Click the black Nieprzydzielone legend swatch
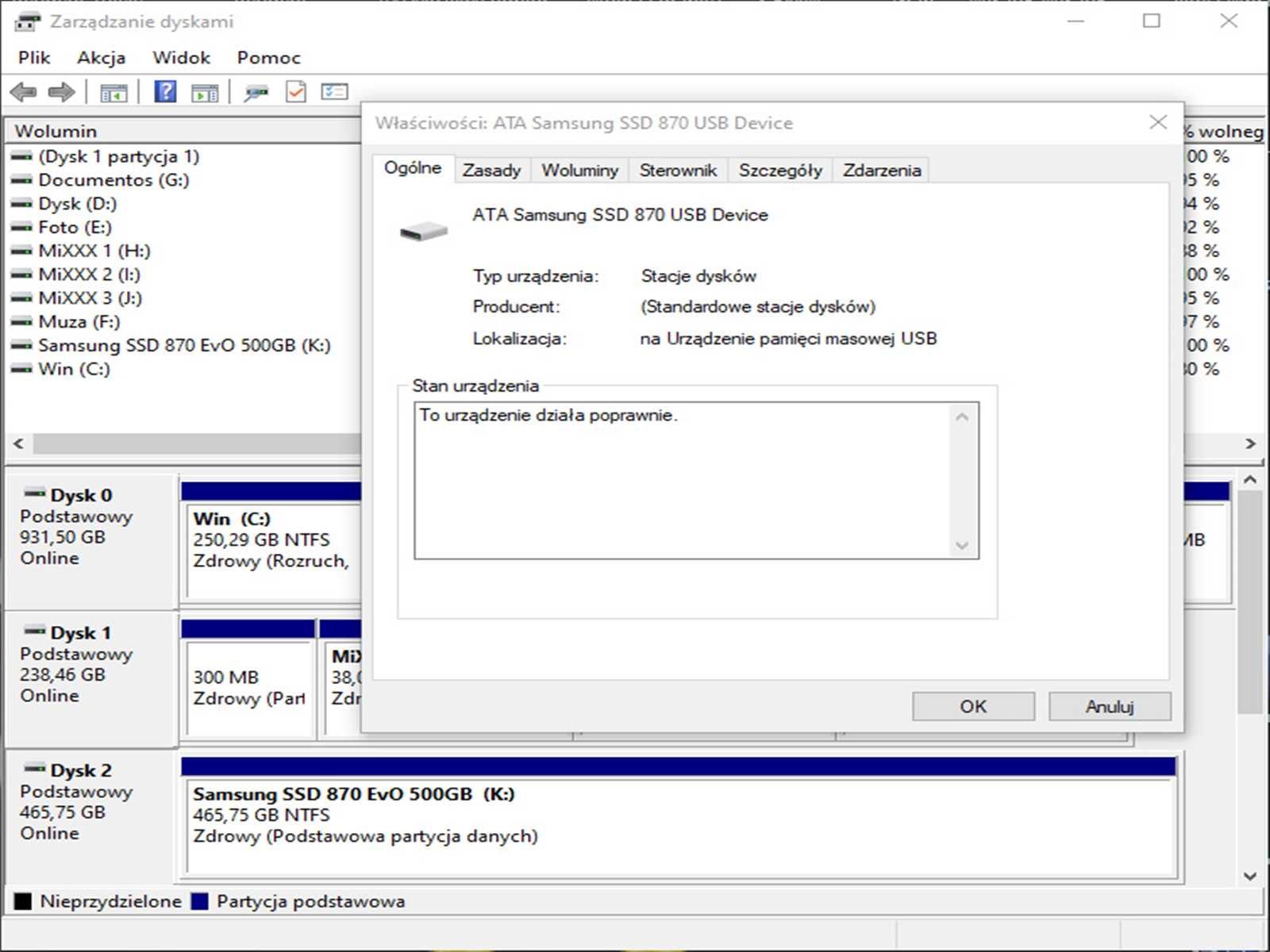 coord(23,901)
